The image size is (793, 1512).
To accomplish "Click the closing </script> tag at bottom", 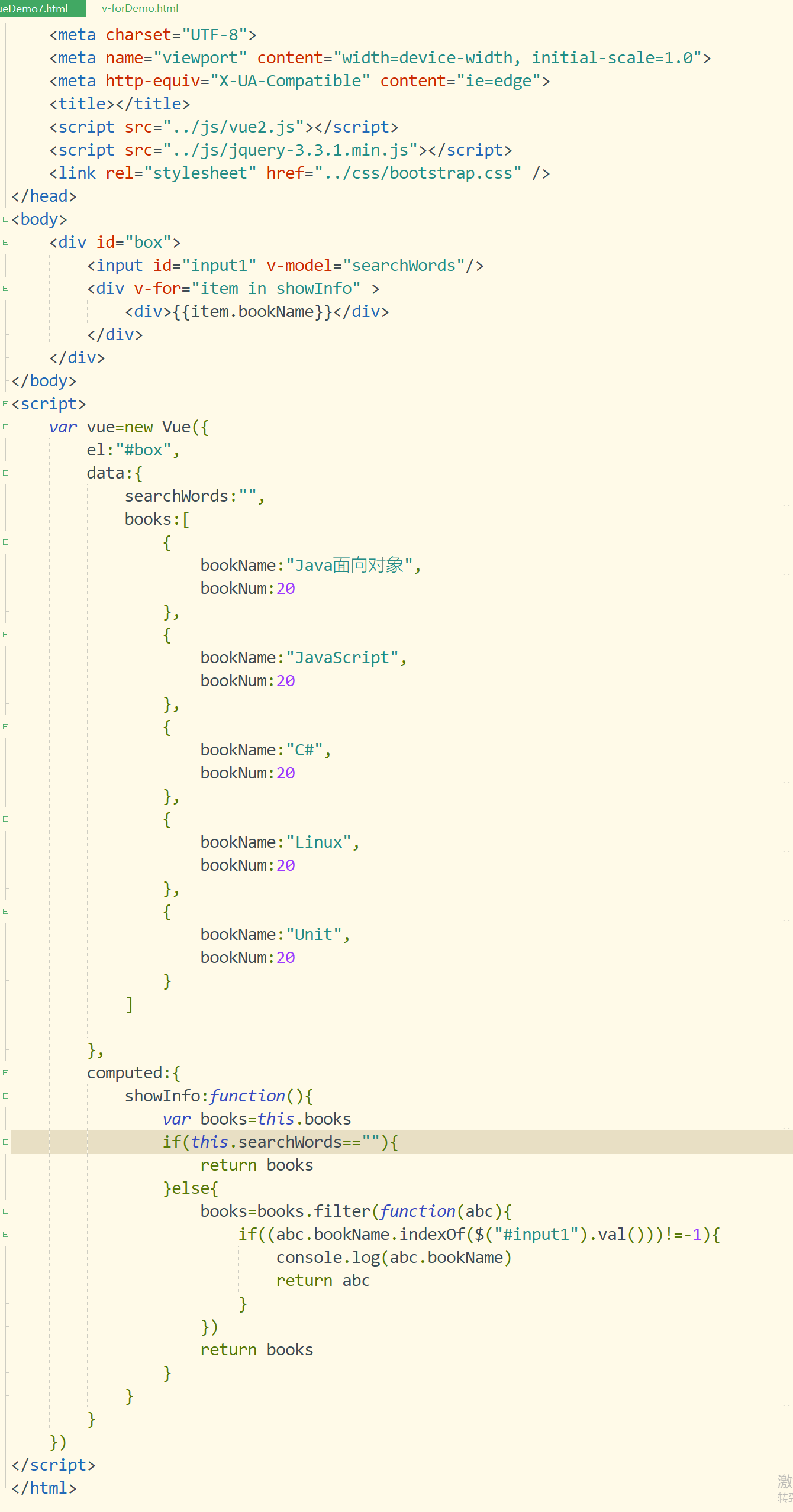I will tap(53, 1465).
